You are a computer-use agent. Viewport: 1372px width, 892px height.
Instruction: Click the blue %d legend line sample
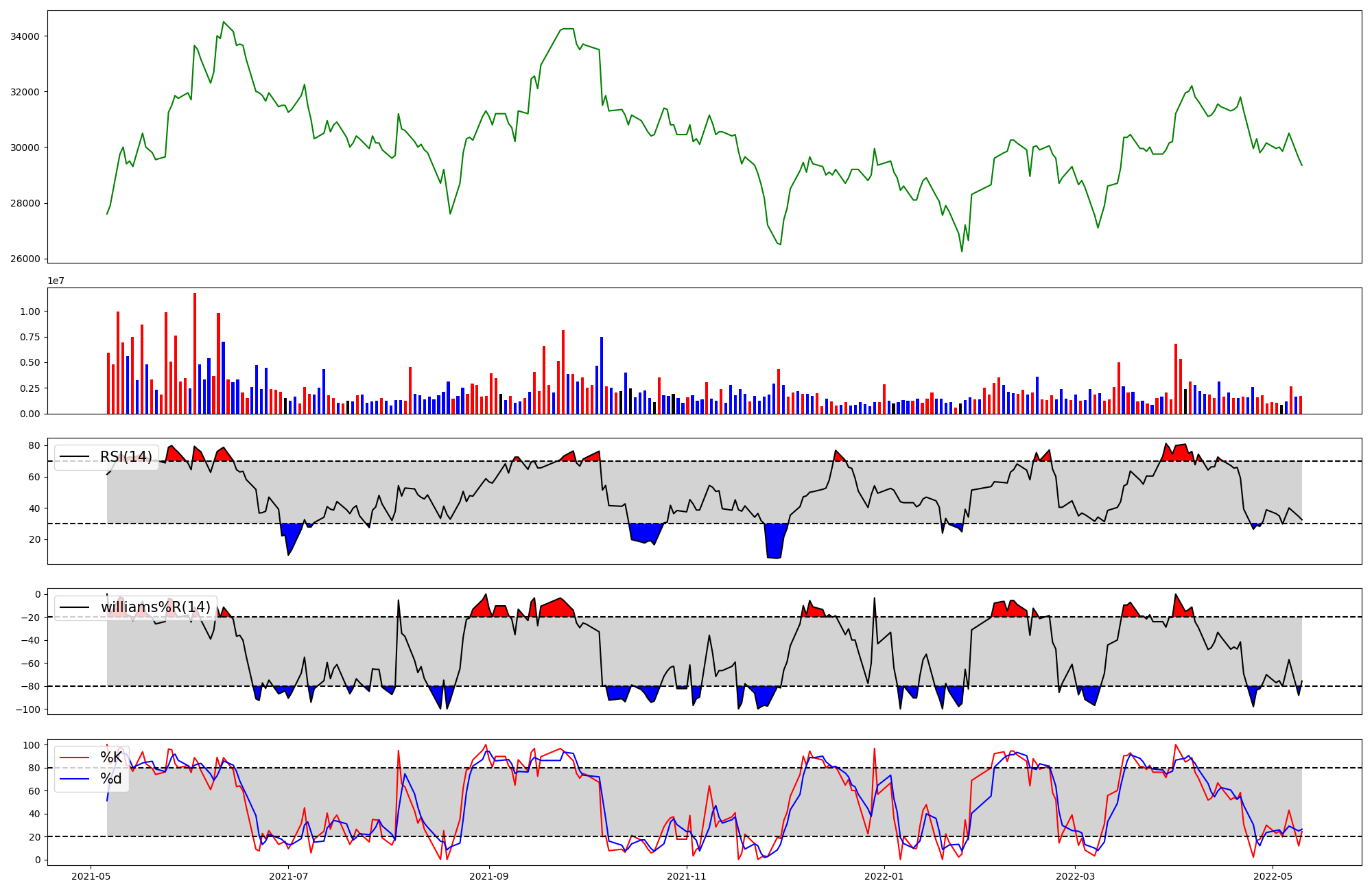click(x=75, y=779)
